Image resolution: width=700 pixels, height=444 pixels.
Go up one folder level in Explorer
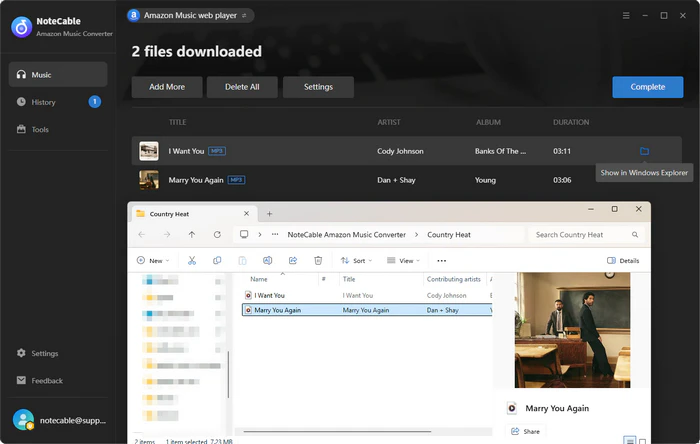pyautogui.click(x=192, y=234)
